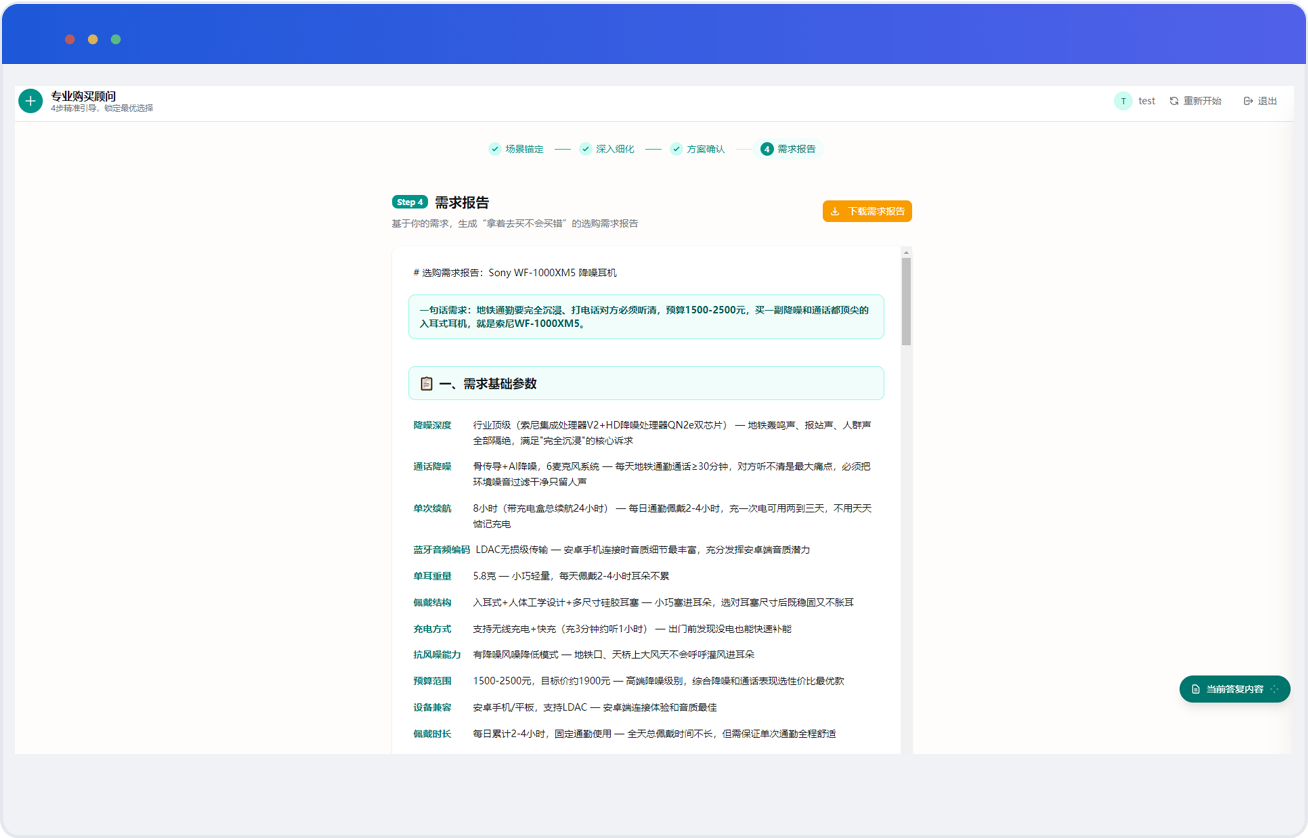
Task: Click the 充电方式 parameter label
Action: (432, 629)
